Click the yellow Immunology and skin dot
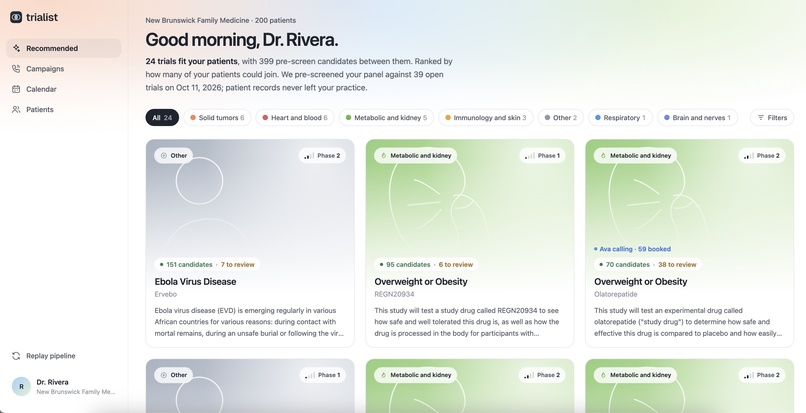Screen dimensions: 806x413 (x=448, y=118)
